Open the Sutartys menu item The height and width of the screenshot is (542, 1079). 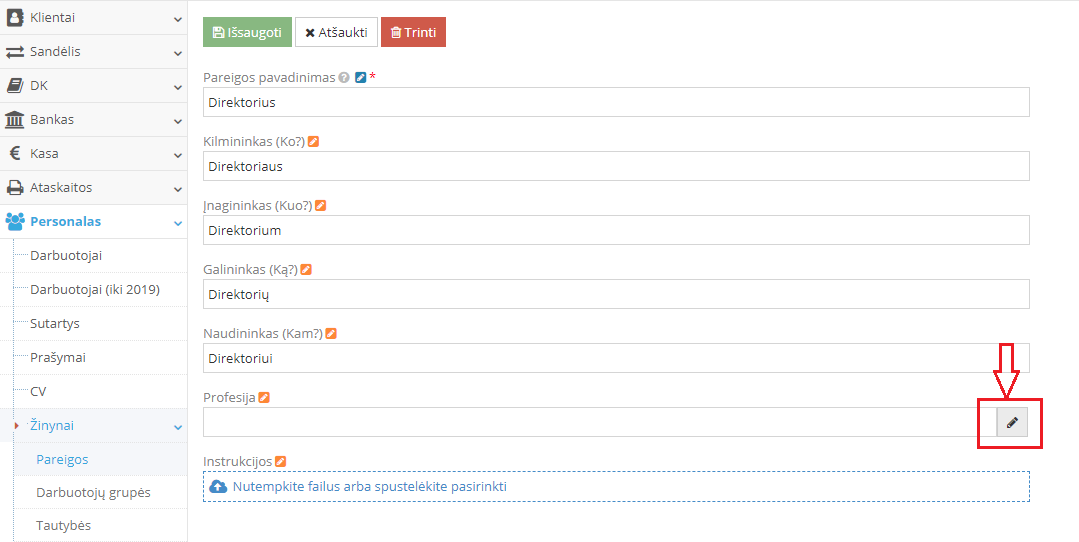point(55,324)
